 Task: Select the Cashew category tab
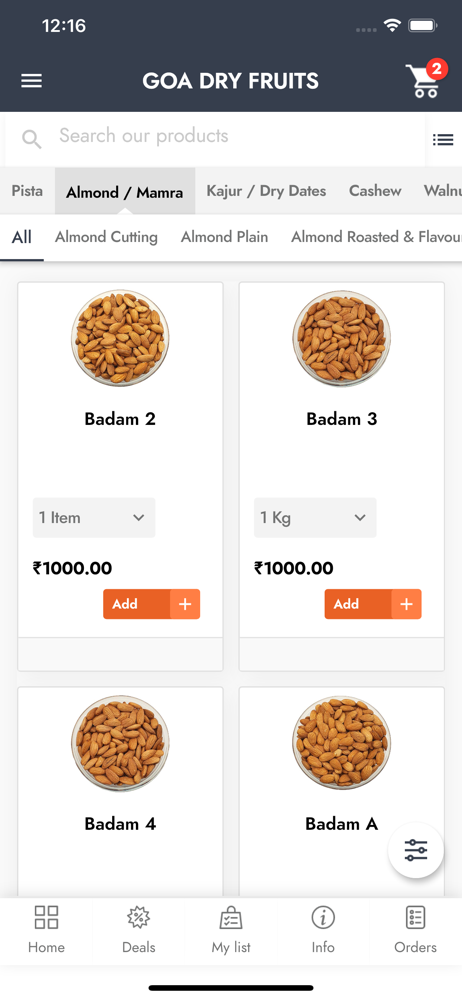click(x=375, y=191)
